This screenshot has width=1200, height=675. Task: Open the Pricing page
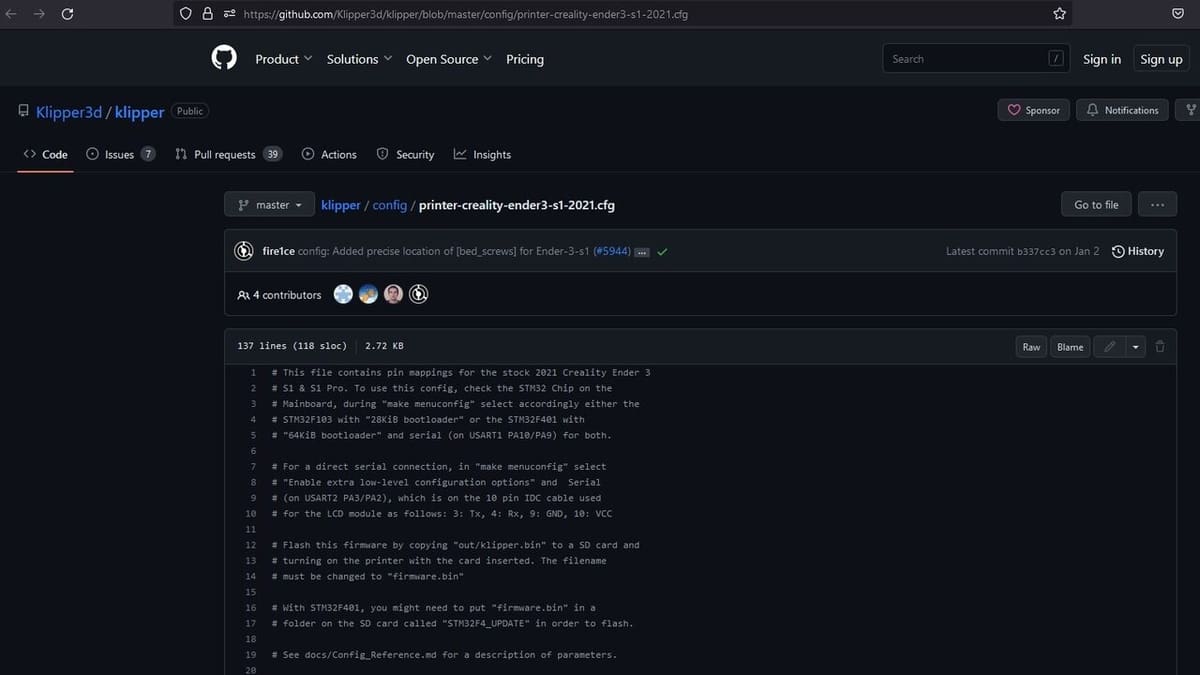[x=525, y=59]
